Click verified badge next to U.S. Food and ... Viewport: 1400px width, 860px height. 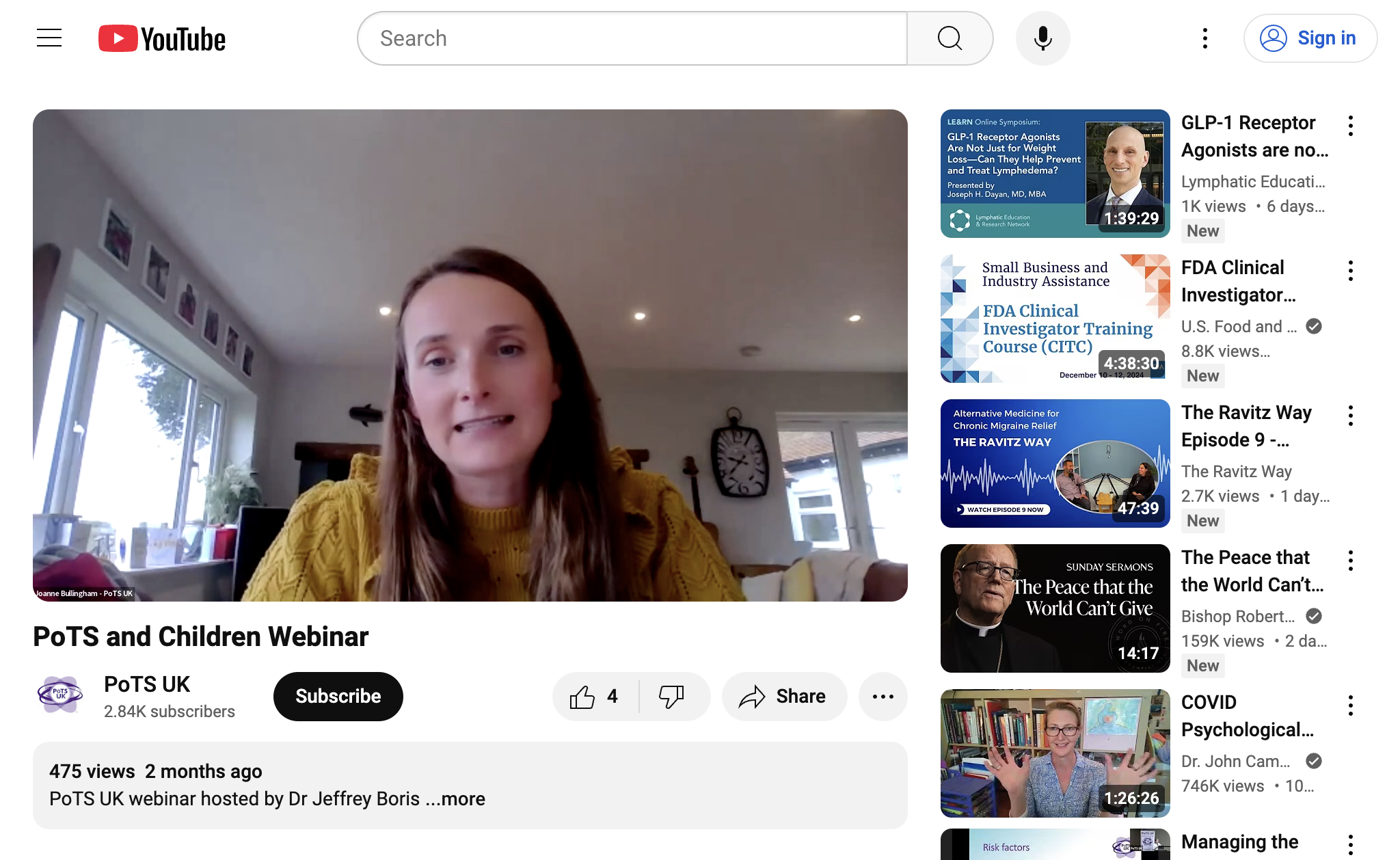[1313, 326]
